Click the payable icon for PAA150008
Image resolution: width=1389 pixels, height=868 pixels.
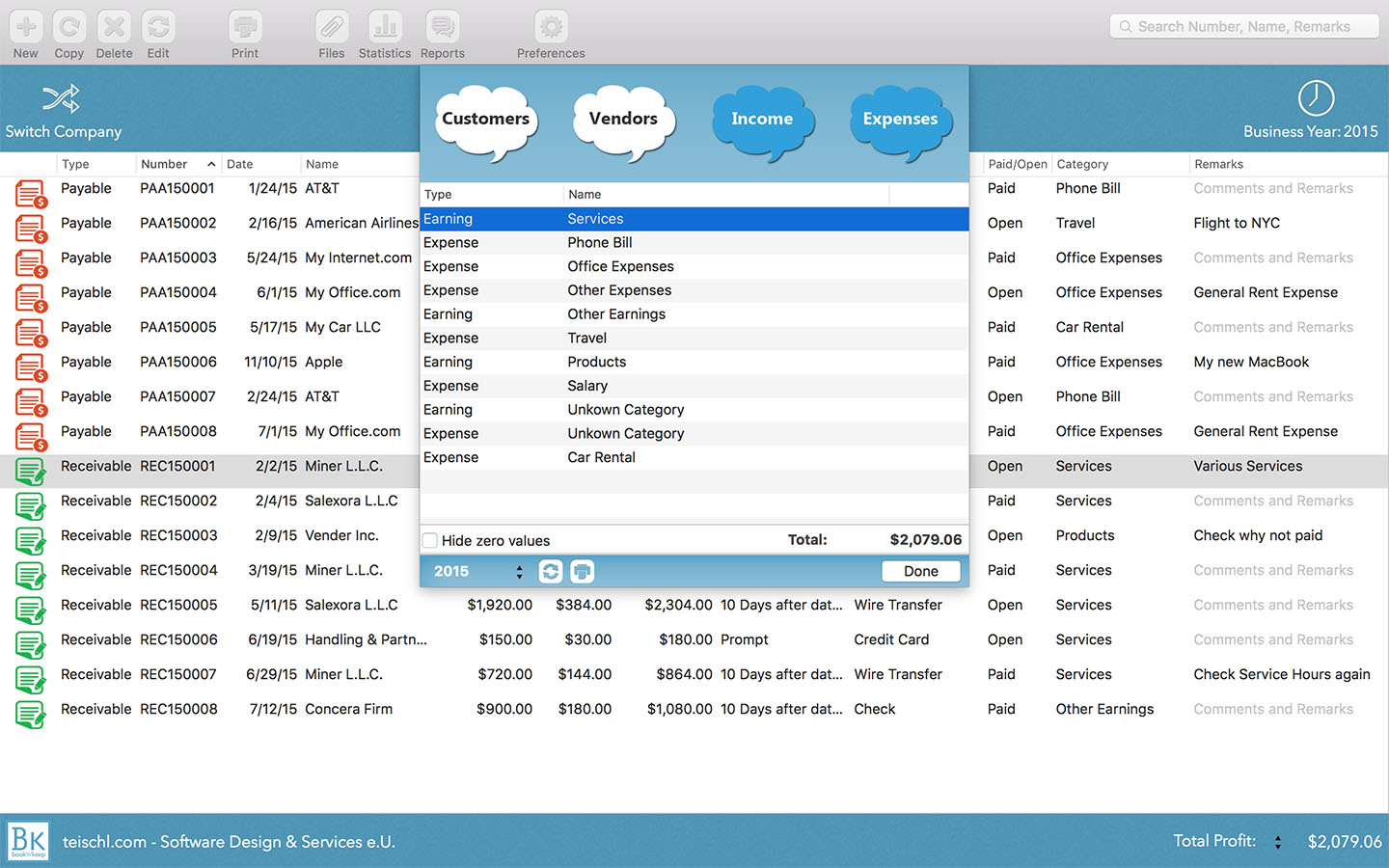[x=31, y=438]
